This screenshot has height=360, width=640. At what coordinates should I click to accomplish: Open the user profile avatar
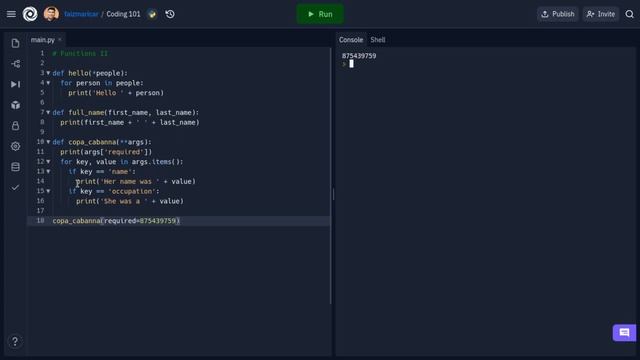51,14
